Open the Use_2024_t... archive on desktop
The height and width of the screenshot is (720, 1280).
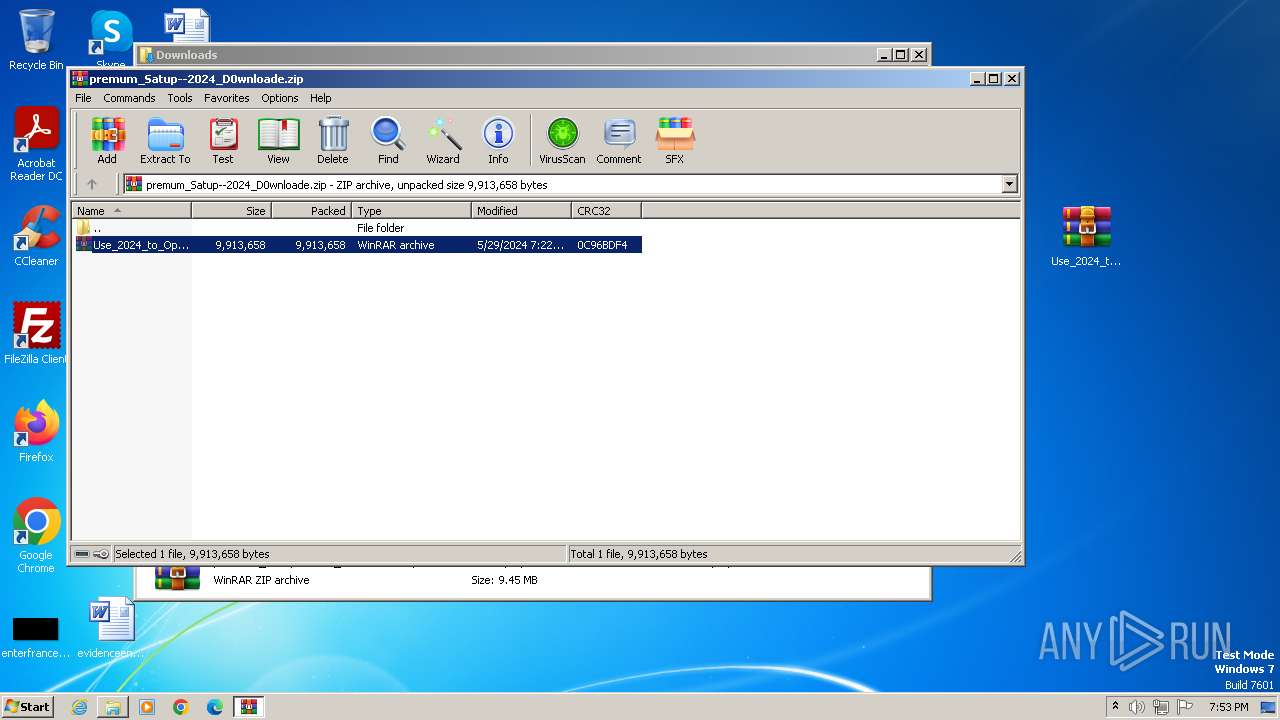(1086, 237)
